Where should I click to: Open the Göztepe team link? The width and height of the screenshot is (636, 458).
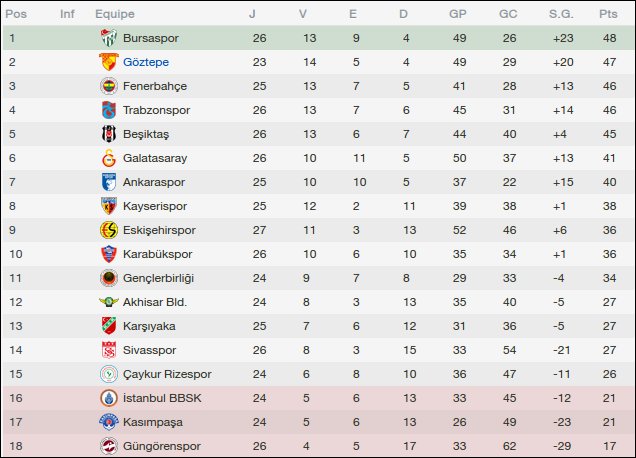point(146,62)
